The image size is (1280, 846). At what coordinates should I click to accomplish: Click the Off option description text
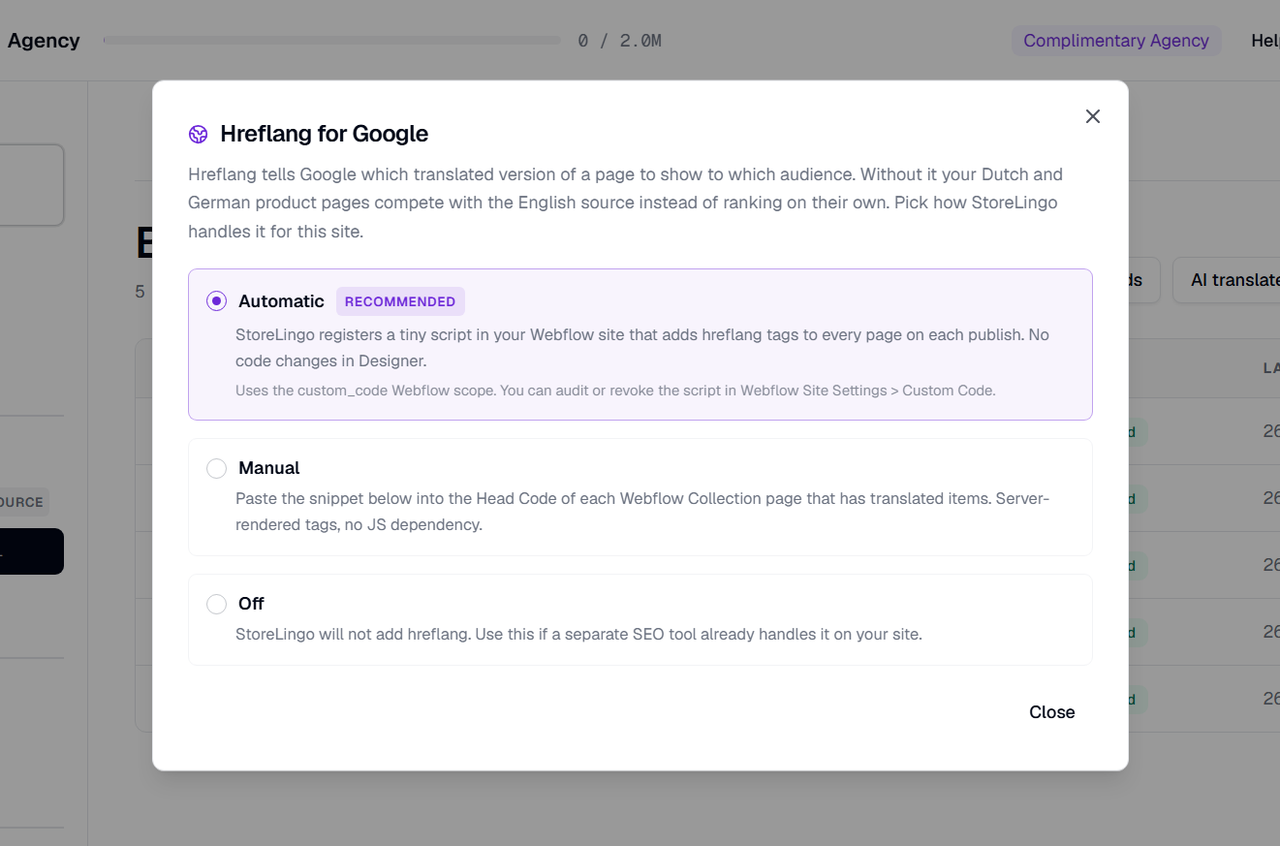pos(578,634)
